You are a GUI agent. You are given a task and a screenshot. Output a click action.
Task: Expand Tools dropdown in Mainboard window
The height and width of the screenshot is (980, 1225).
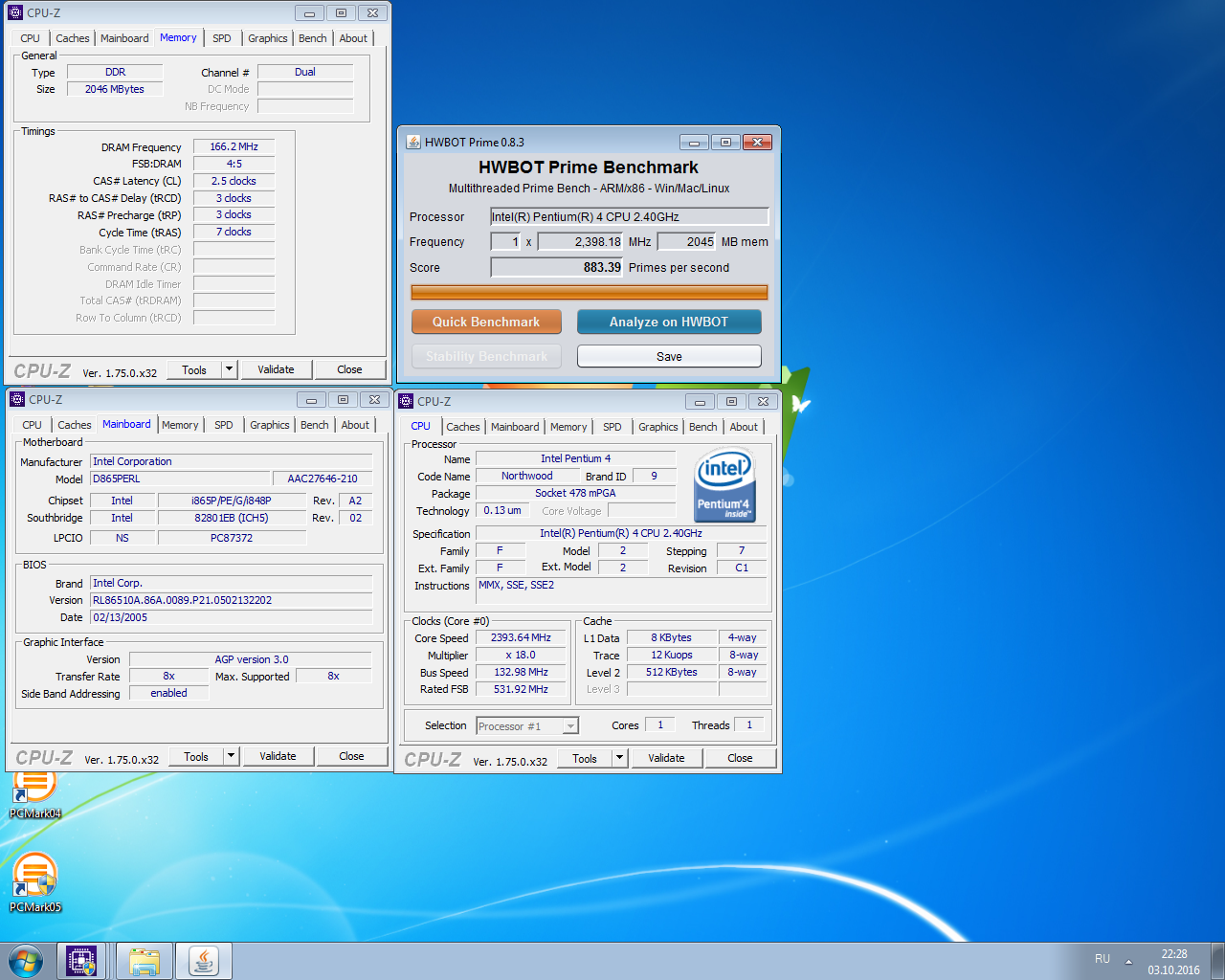coord(231,756)
